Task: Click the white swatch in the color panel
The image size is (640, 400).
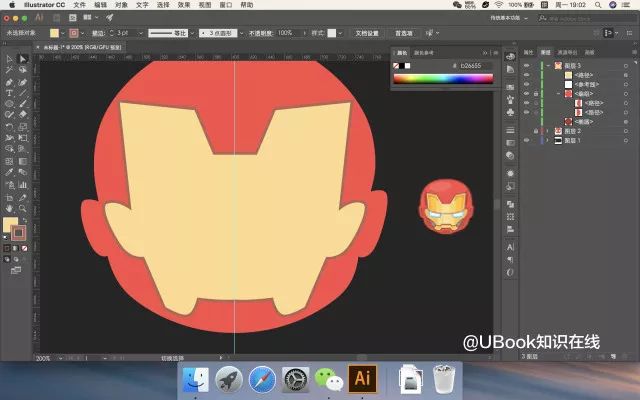Action: click(x=408, y=66)
